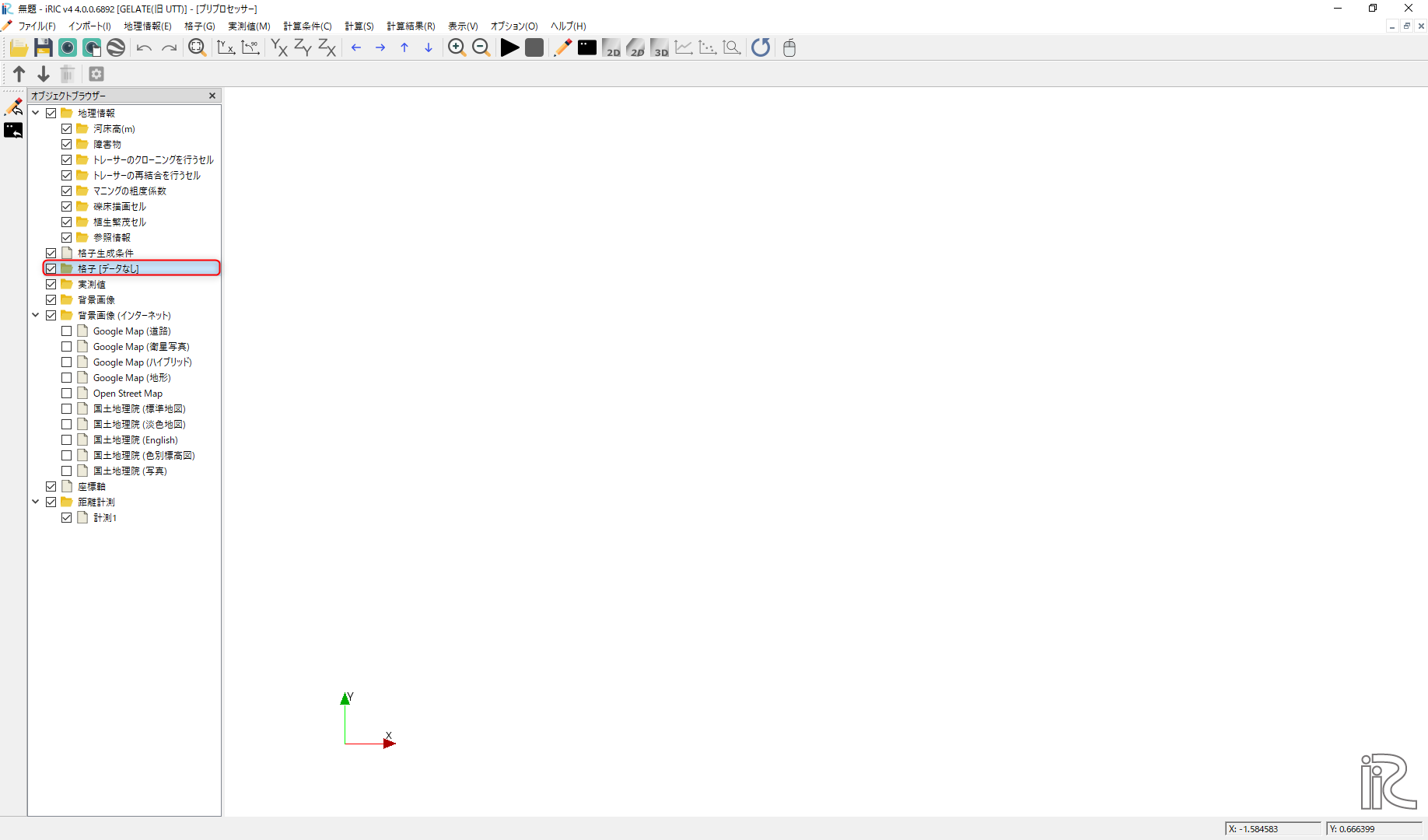1428x840 pixels.
Task: Open the オプション(O) menu
Action: pyautogui.click(x=514, y=26)
